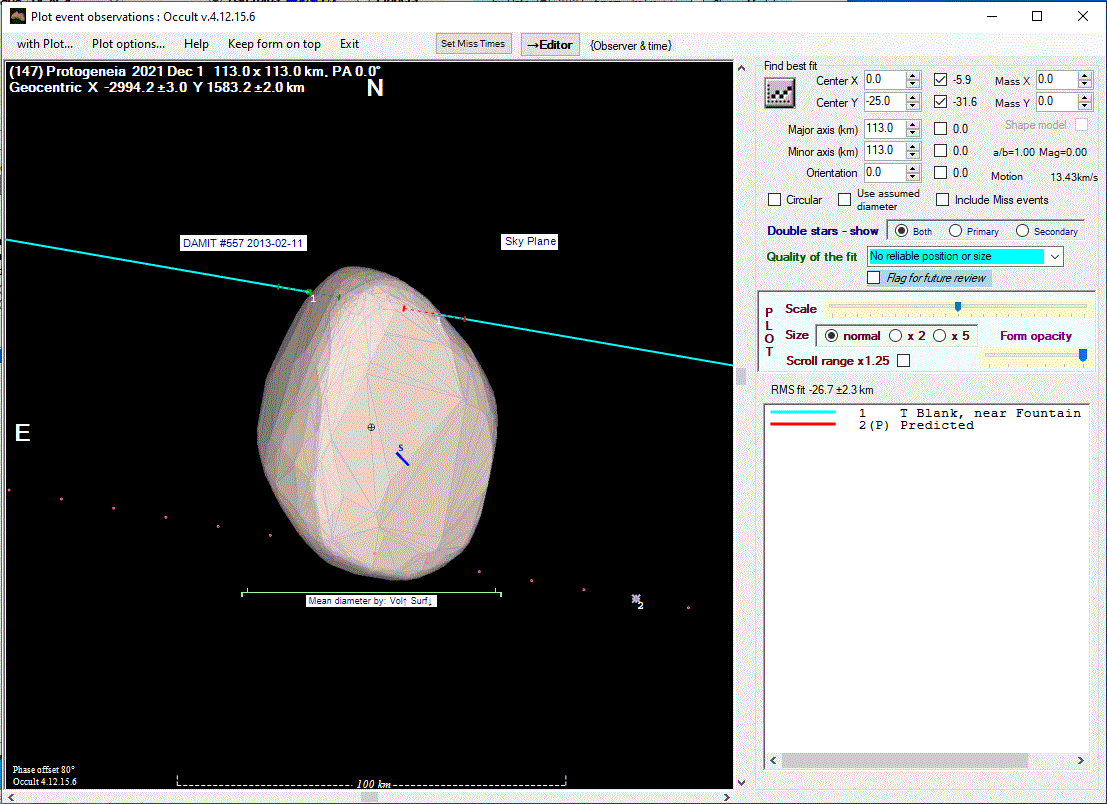Increase Major axis with the up stepper
This screenshot has width=1107, height=804.
(913, 124)
